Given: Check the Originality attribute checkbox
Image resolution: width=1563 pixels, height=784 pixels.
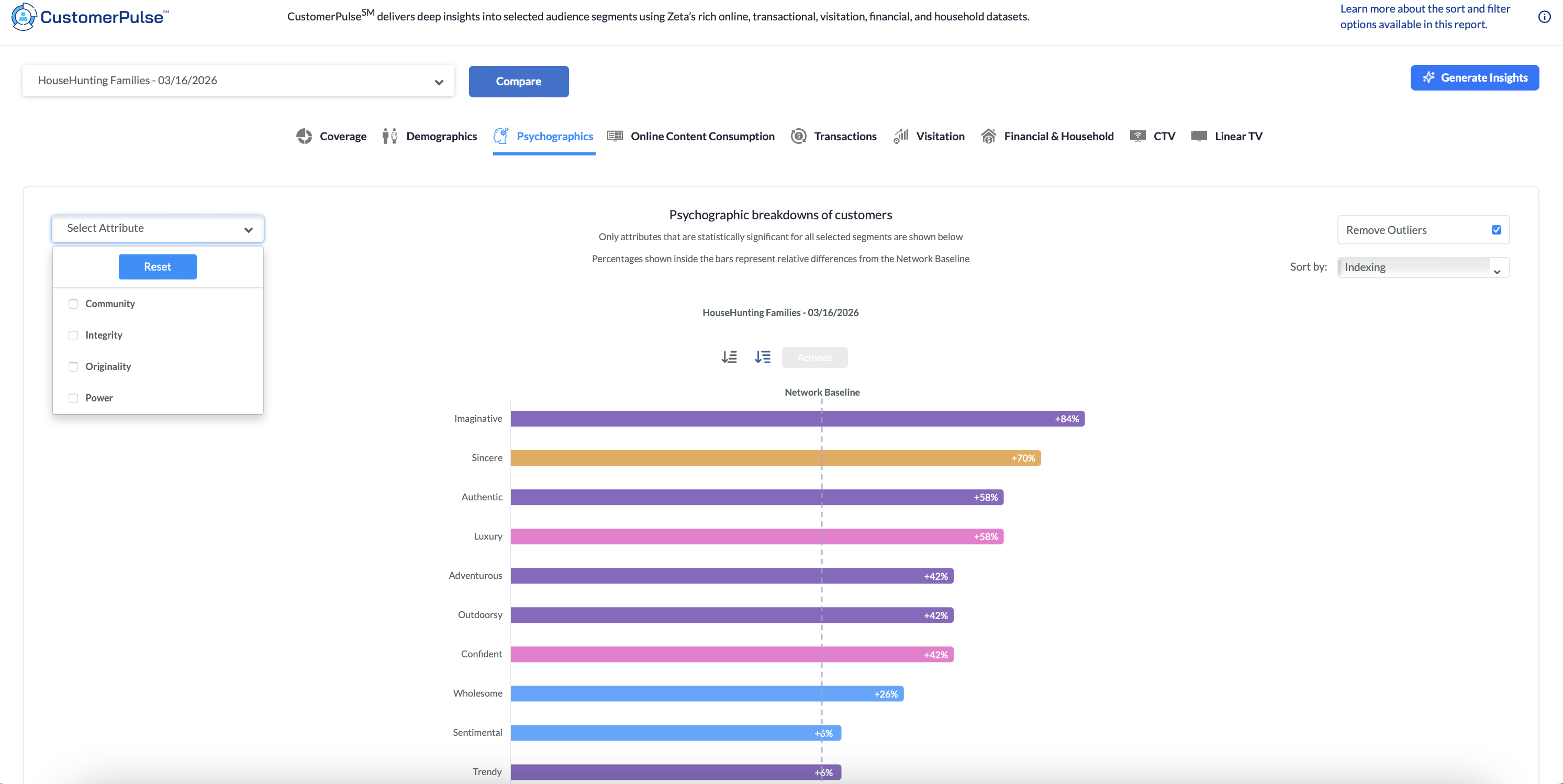Looking at the screenshot, I should [73, 366].
